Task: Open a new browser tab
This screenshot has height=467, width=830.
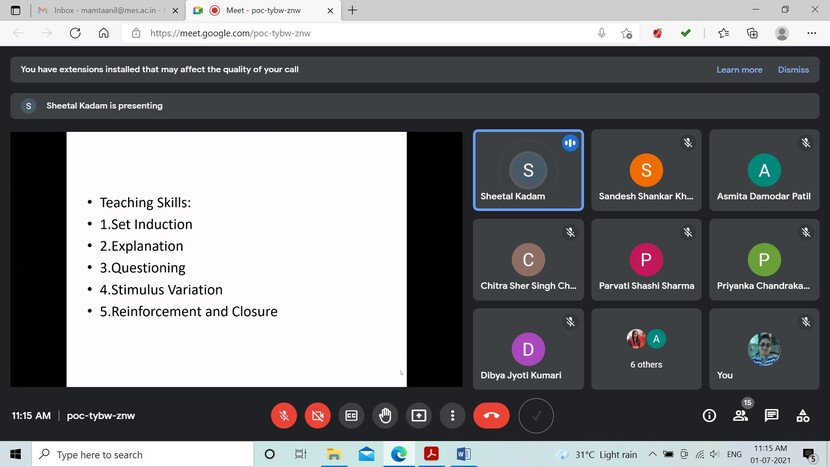Action: point(352,10)
